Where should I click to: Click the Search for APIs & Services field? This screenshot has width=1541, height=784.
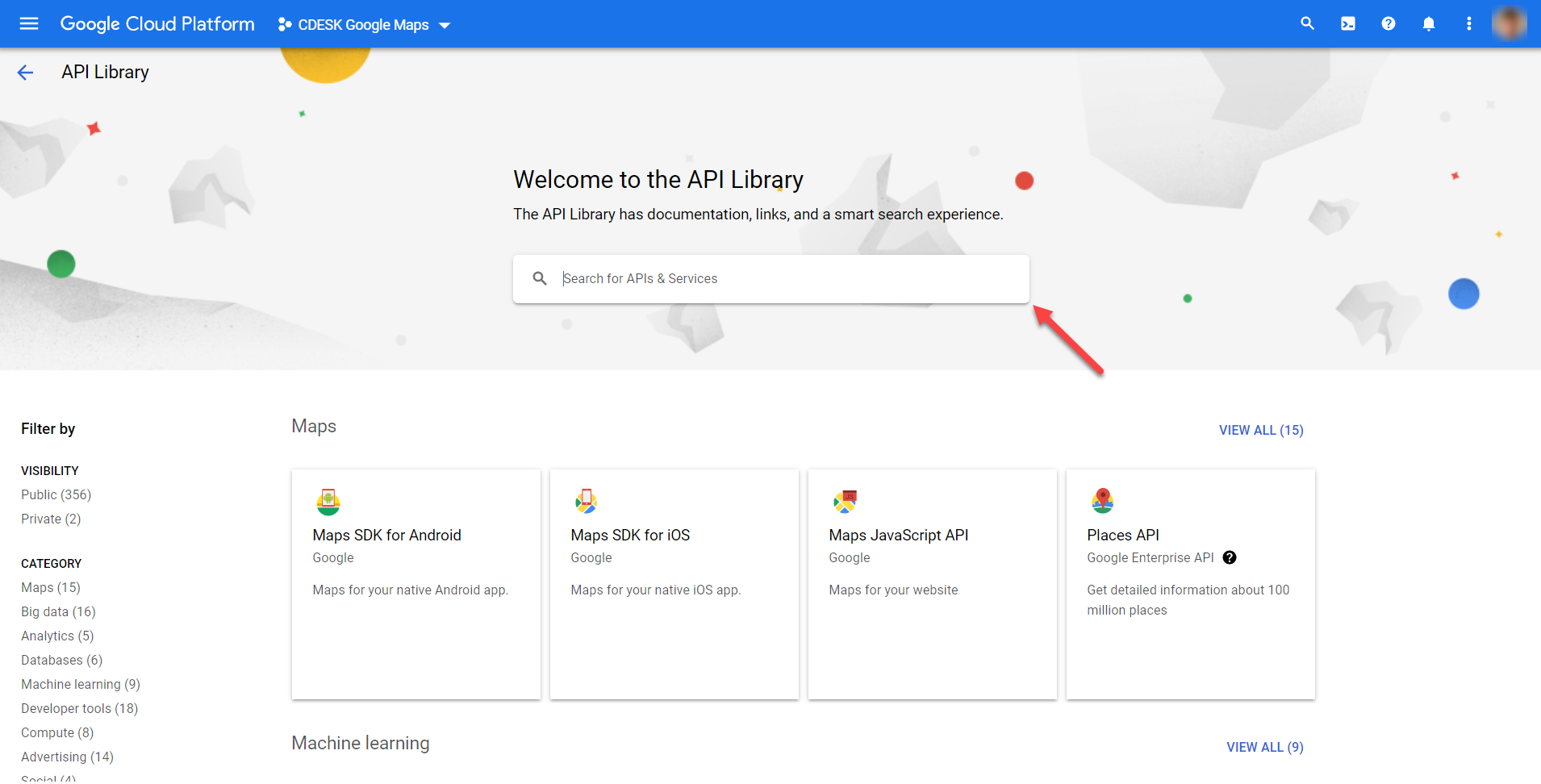tap(771, 279)
